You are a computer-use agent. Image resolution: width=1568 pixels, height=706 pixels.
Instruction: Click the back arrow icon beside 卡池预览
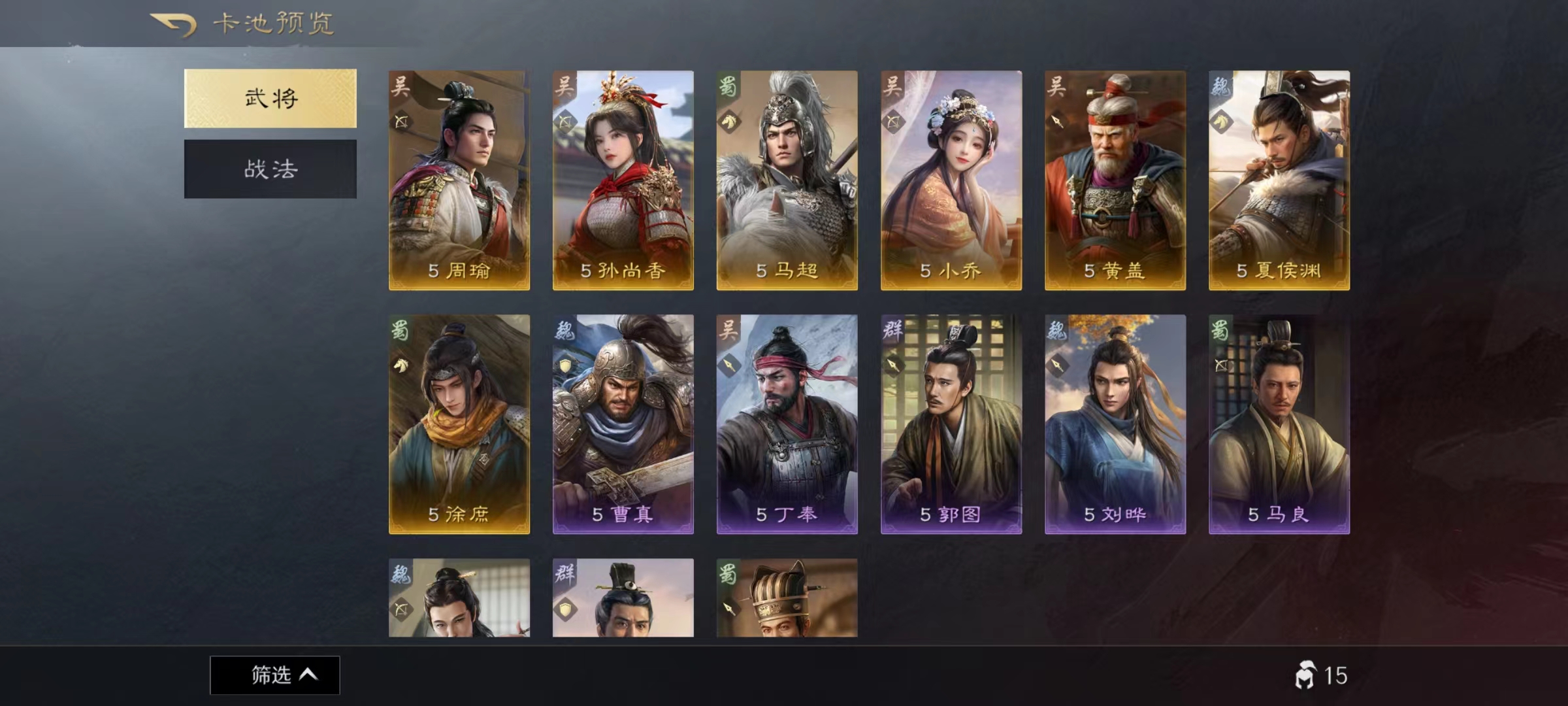173,25
